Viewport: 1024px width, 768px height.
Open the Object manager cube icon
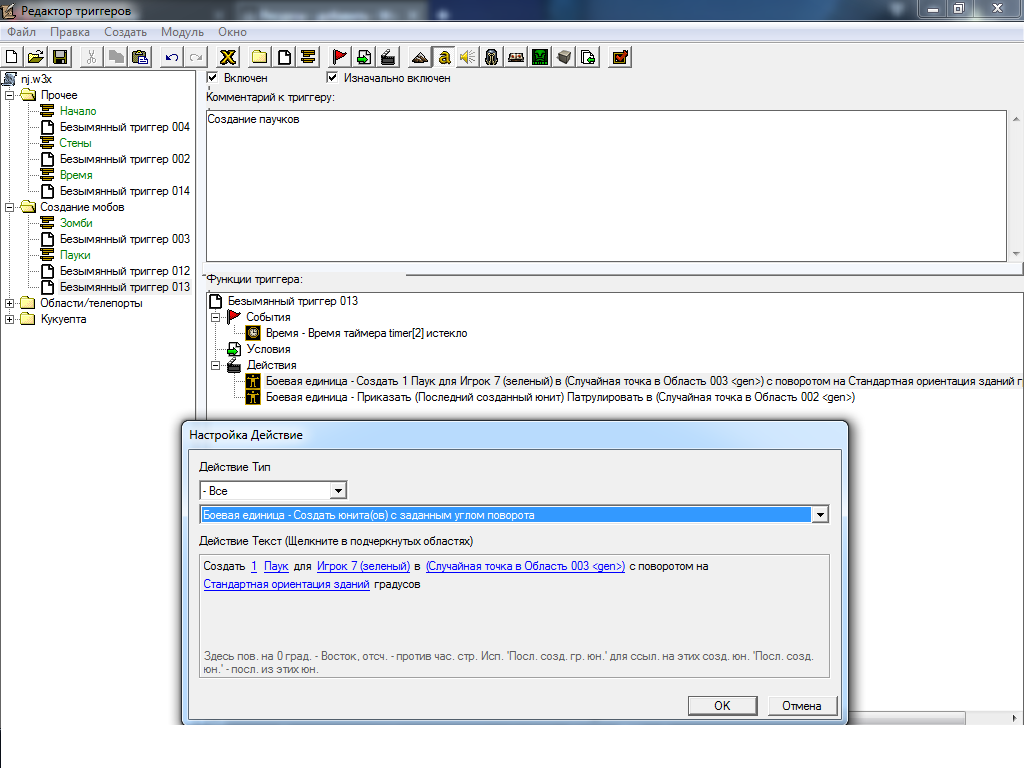[564, 57]
